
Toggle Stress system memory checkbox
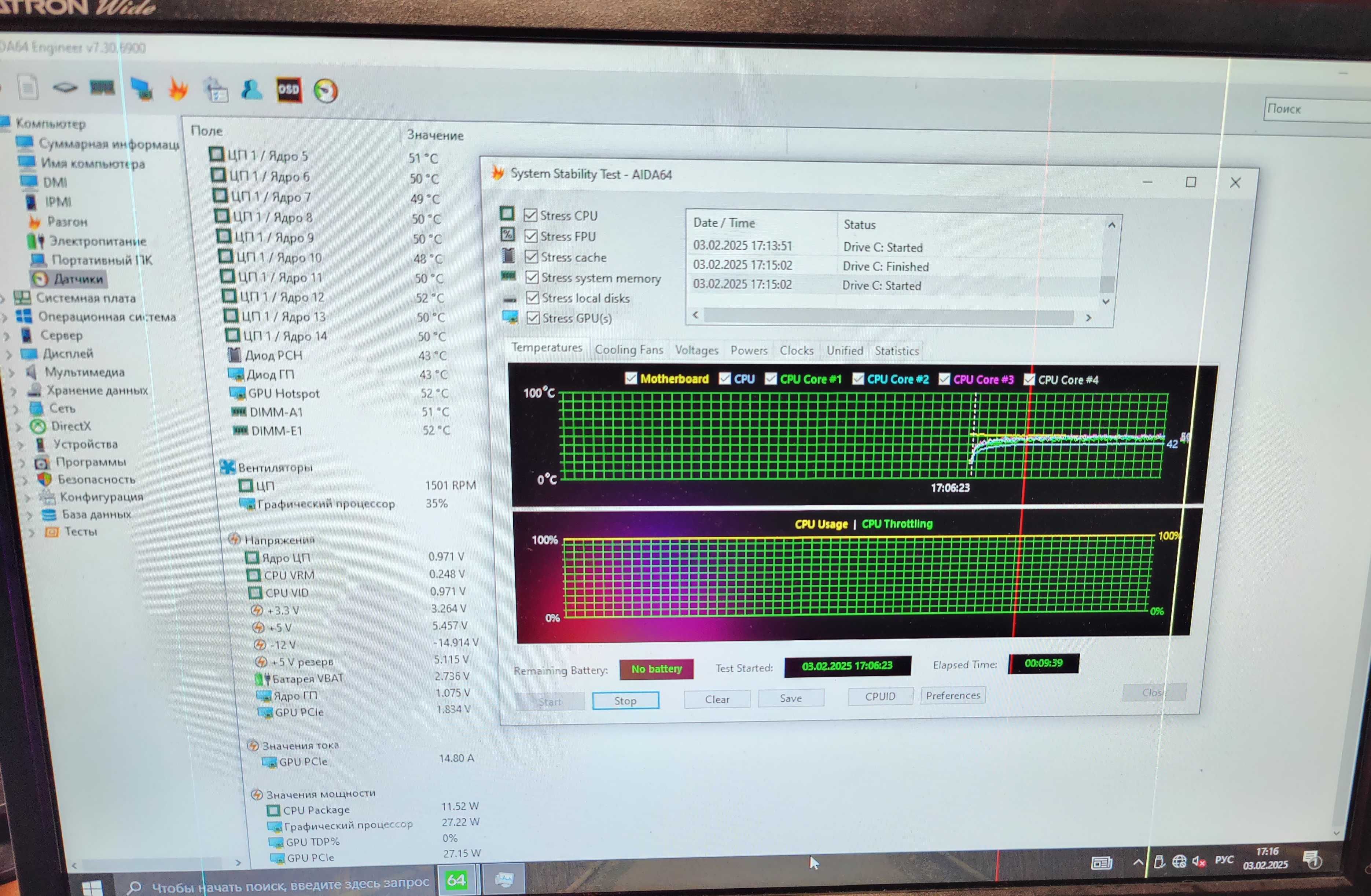click(532, 278)
